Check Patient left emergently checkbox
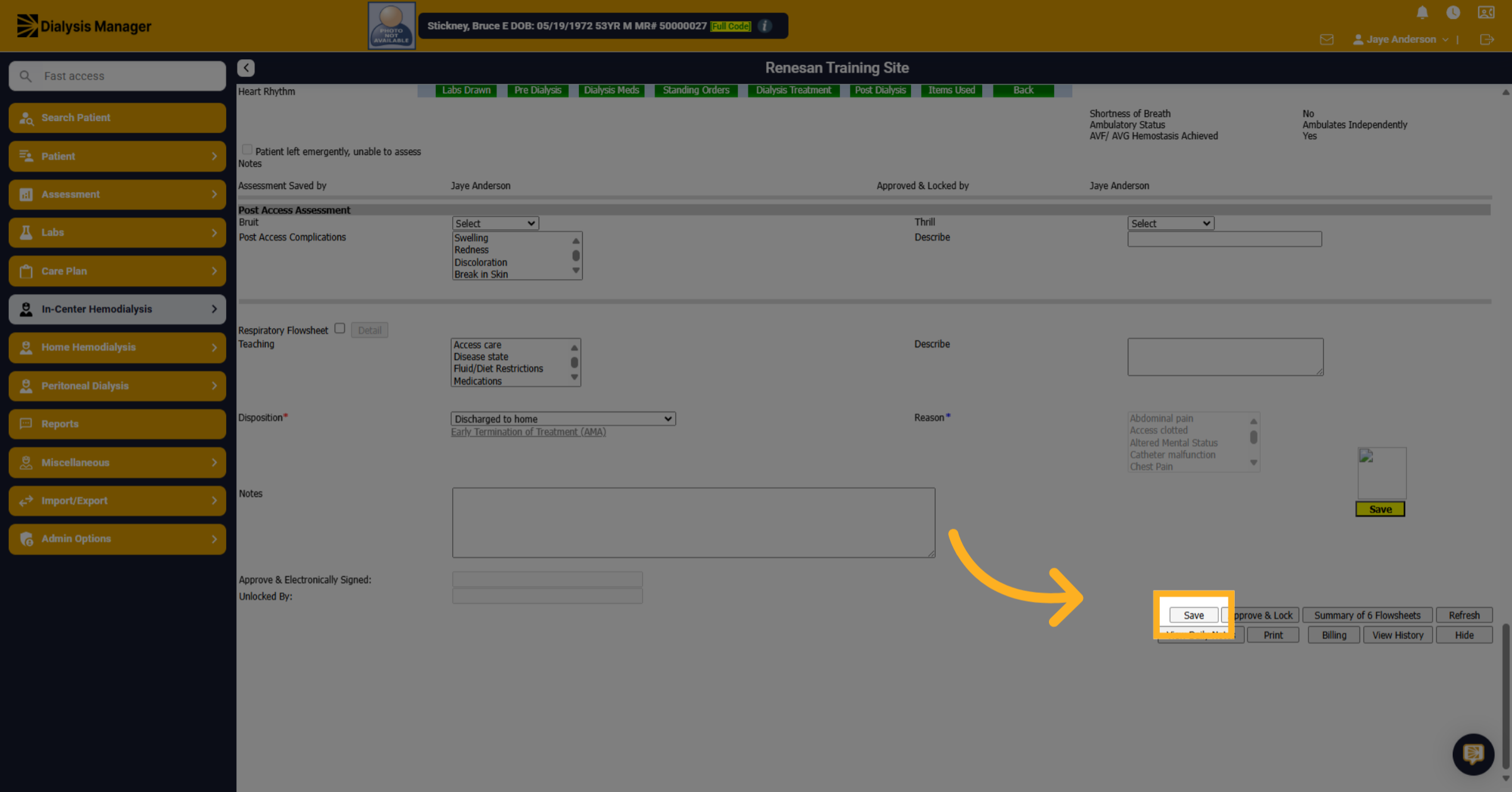Screen dimensions: 1512x792 tap(247, 149)
